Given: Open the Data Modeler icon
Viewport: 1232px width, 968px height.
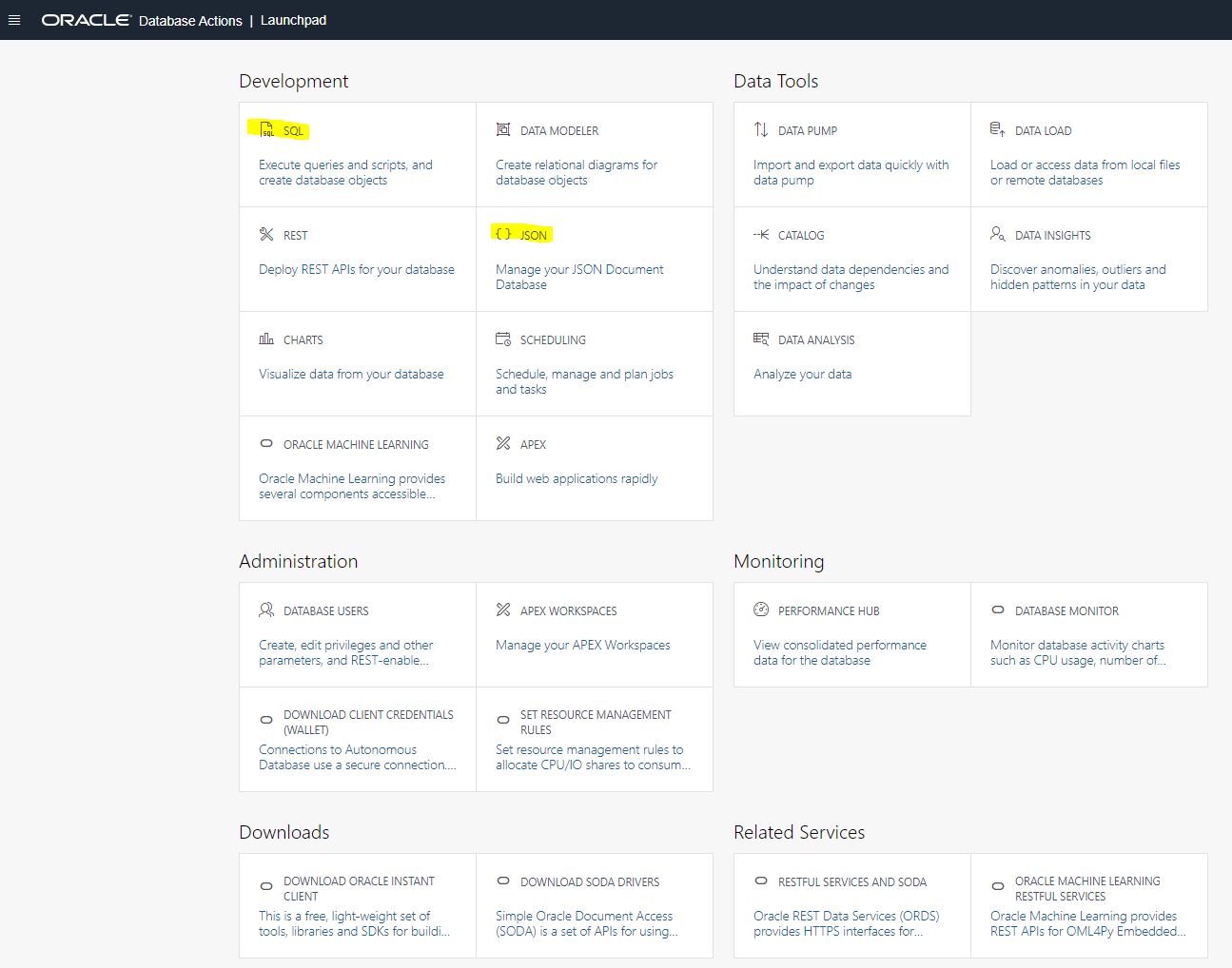Looking at the screenshot, I should pos(502,129).
